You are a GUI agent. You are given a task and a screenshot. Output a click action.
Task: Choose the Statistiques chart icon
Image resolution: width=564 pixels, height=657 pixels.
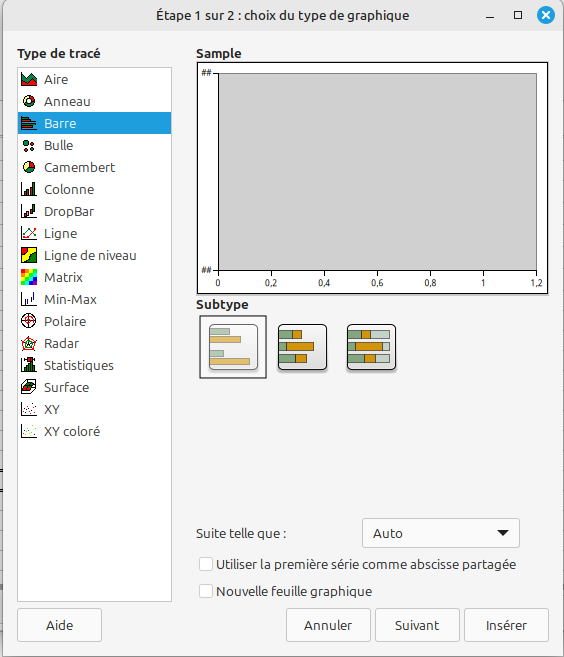click(29, 365)
